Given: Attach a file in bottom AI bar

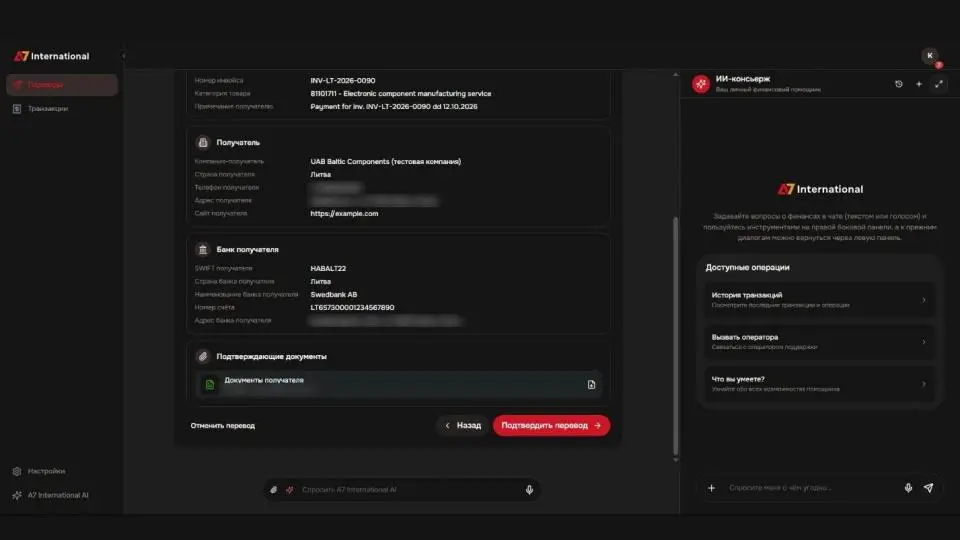Looking at the screenshot, I should coord(274,490).
